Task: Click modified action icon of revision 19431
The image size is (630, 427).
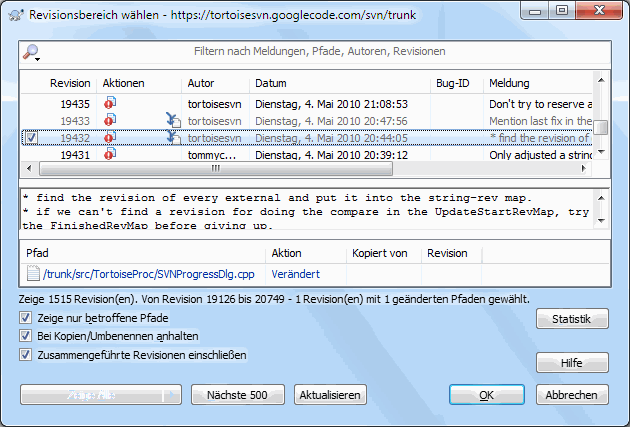Action: 110,153
